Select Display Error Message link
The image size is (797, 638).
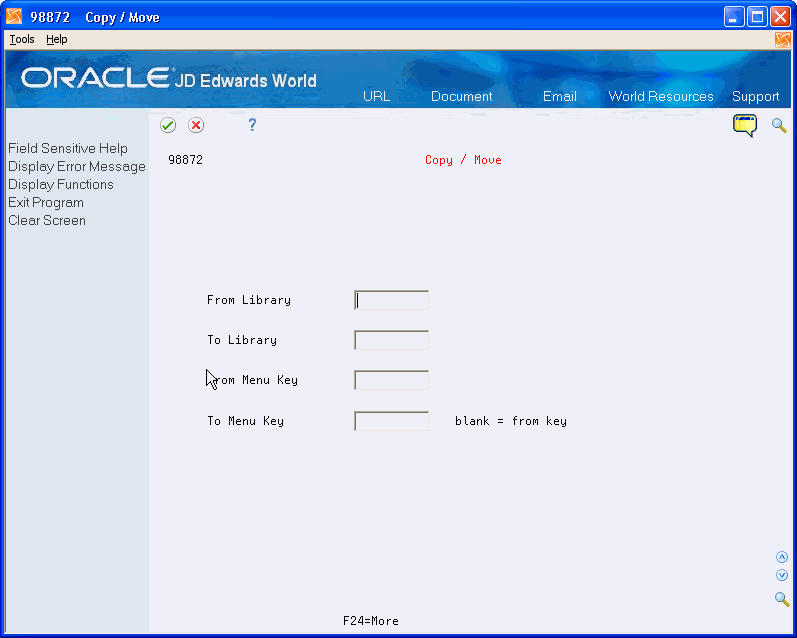coord(77,167)
